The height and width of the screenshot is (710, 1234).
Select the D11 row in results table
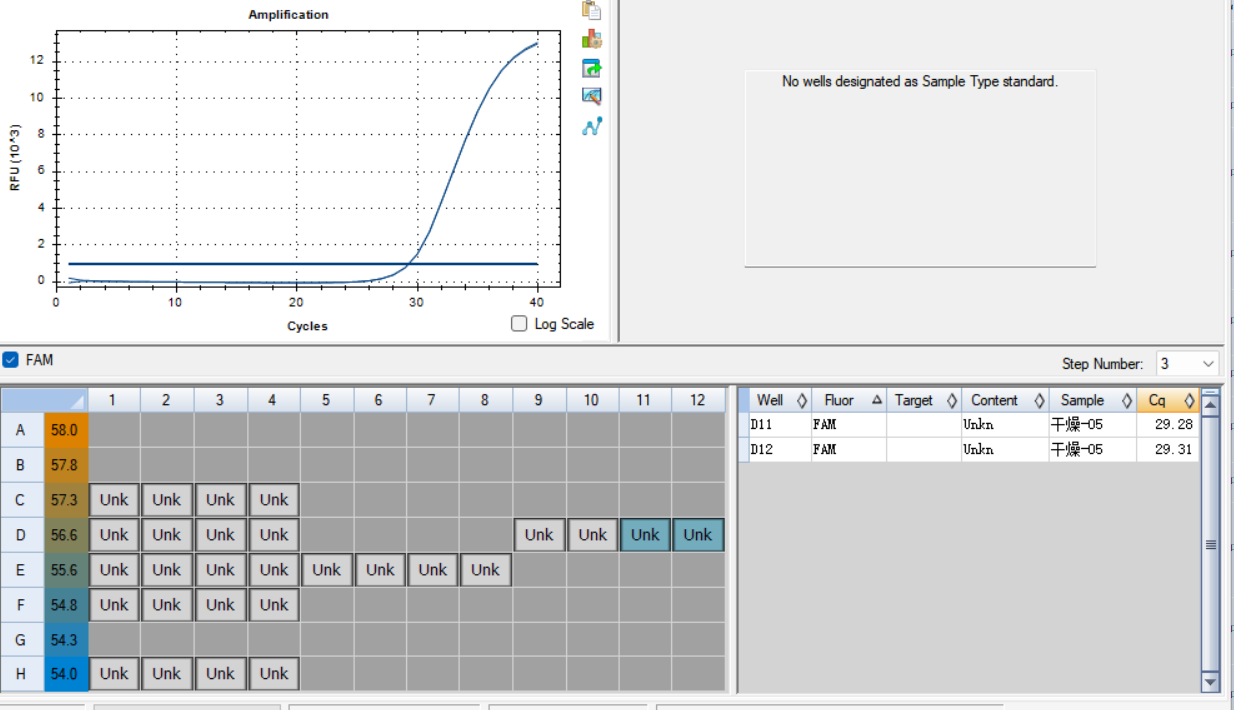pos(968,425)
